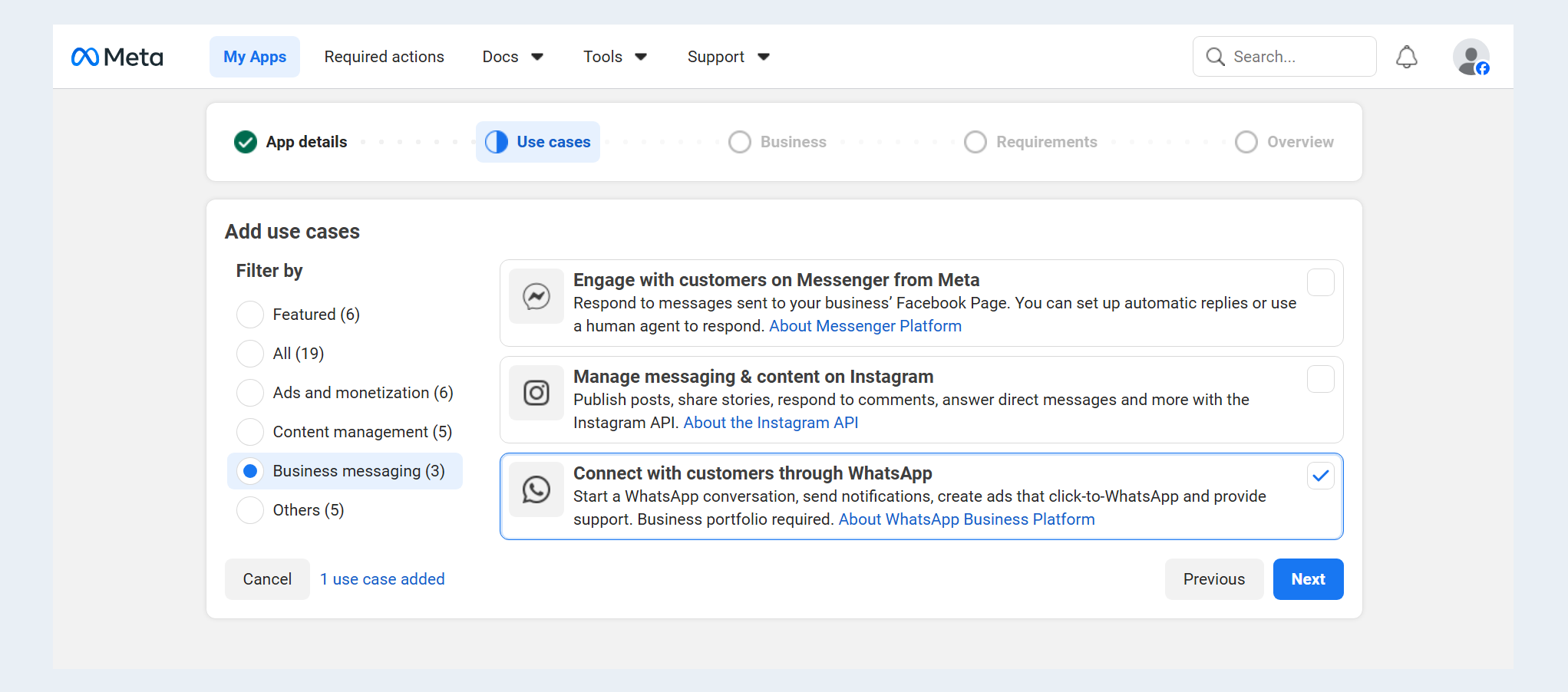Open the Docs menu label

500,57
